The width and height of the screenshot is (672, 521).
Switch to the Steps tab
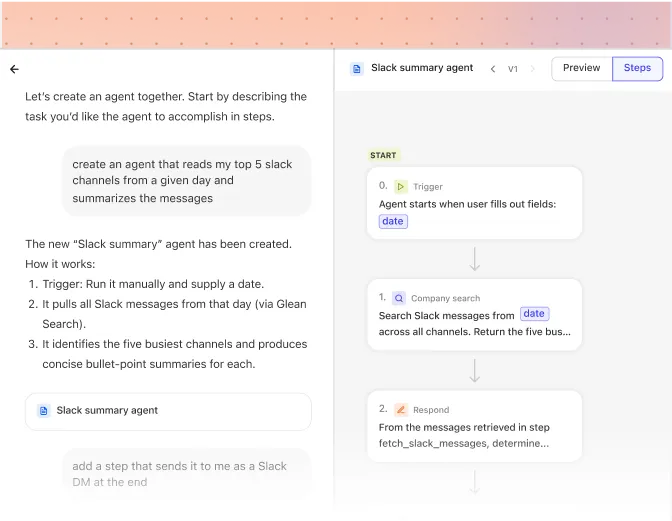coord(637,68)
